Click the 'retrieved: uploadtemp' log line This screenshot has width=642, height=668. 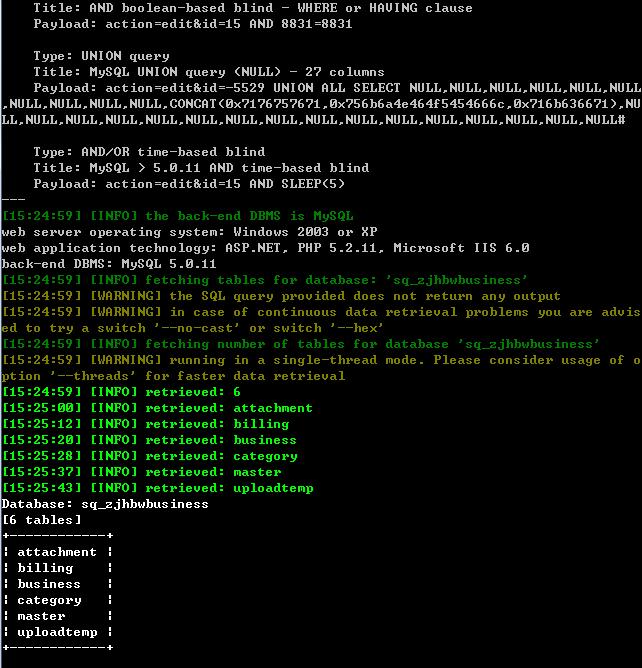158,488
